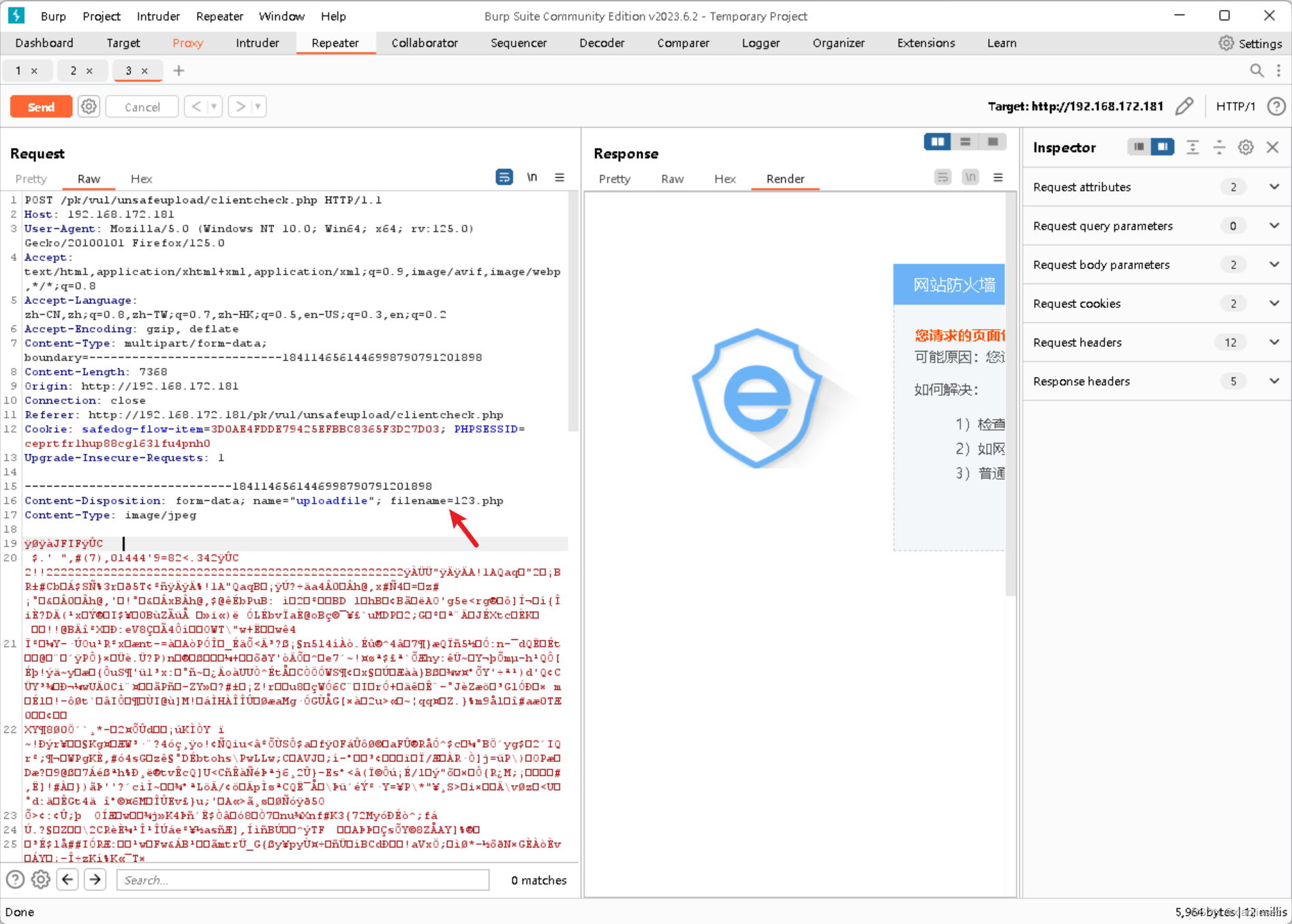
Task: Select side-by-side layout view
Action: (938, 142)
